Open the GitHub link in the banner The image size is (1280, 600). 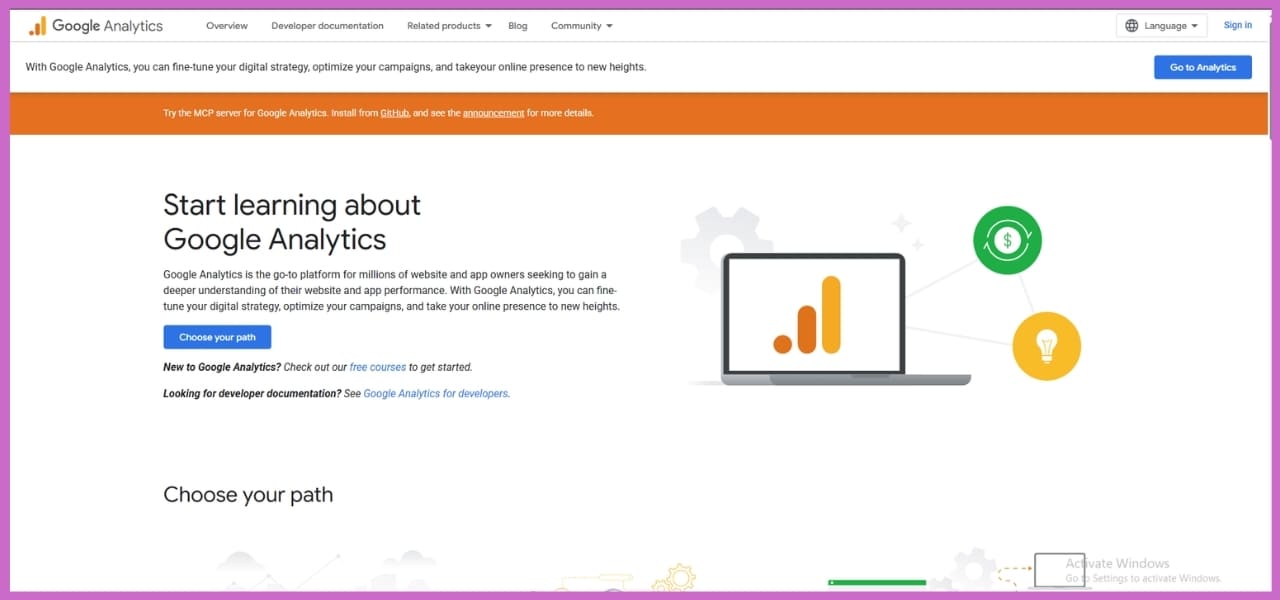pyautogui.click(x=394, y=113)
